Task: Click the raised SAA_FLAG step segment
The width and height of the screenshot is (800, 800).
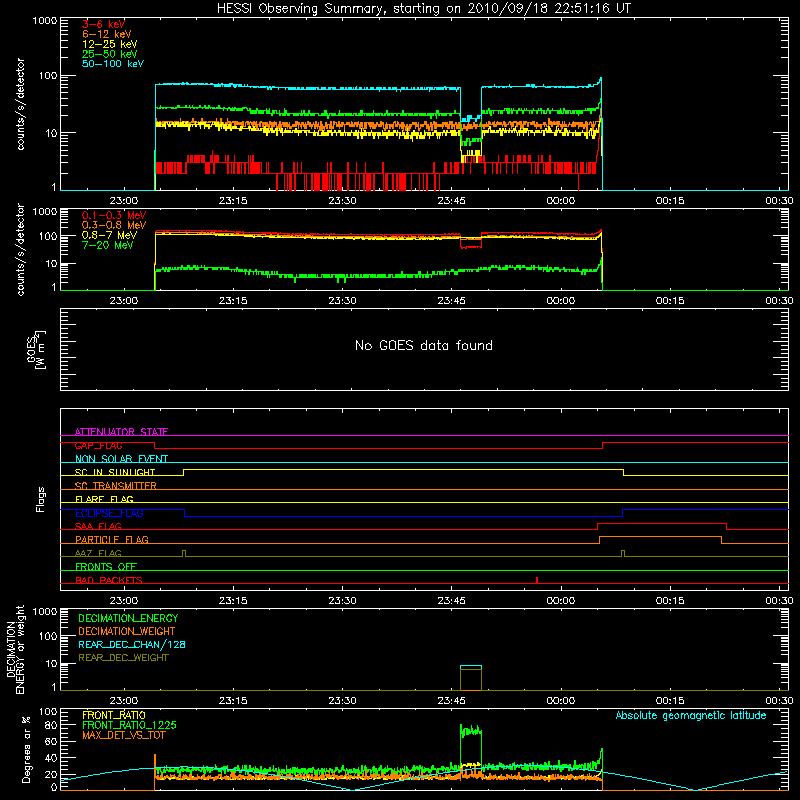Action: click(x=662, y=523)
